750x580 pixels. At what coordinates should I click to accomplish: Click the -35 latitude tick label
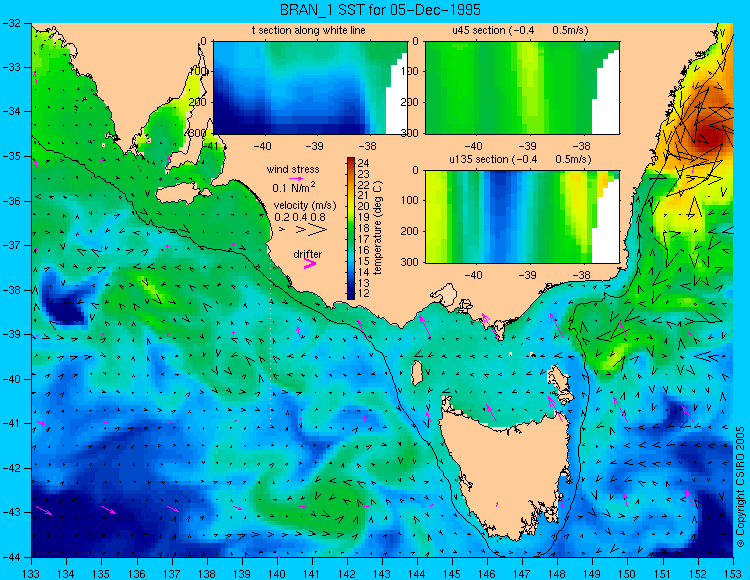(x=11, y=156)
